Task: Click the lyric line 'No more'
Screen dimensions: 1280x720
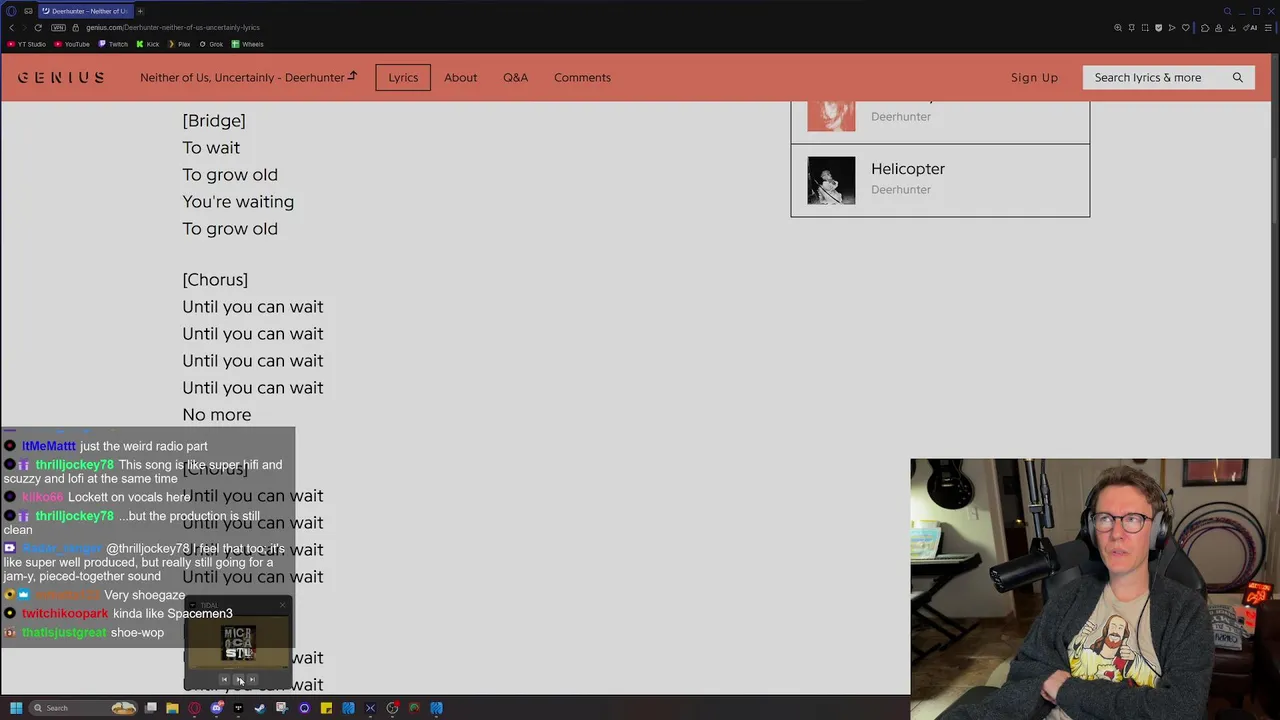Action: click(x=217, y=414)
